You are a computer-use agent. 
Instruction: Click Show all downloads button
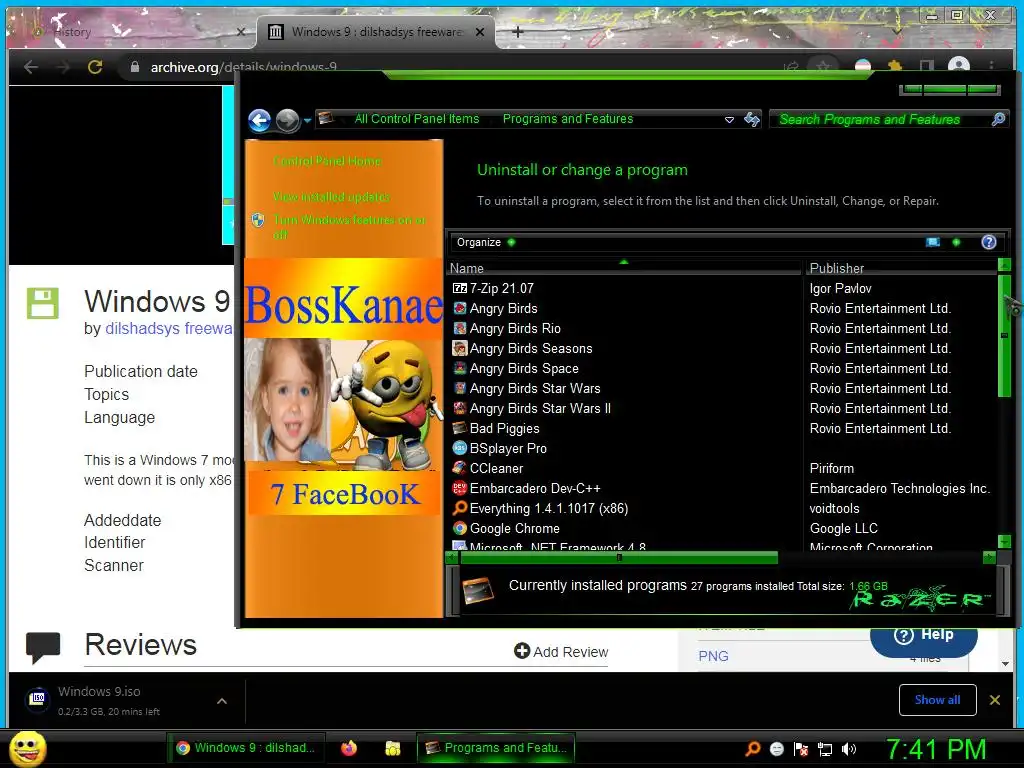pos(937,700)
